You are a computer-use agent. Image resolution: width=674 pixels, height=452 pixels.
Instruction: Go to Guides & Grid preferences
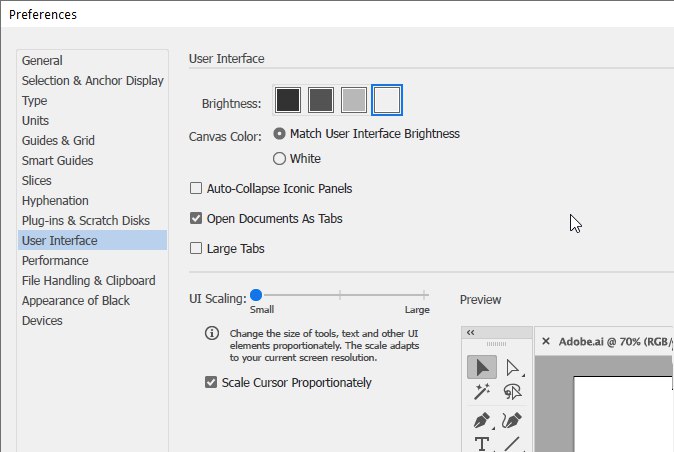(x=58, y=140)
